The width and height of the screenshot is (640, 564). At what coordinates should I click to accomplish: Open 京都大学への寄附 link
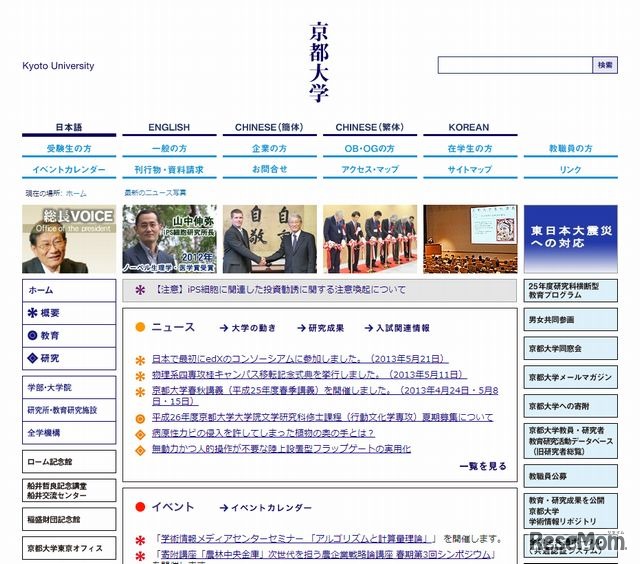click(571, 406)
